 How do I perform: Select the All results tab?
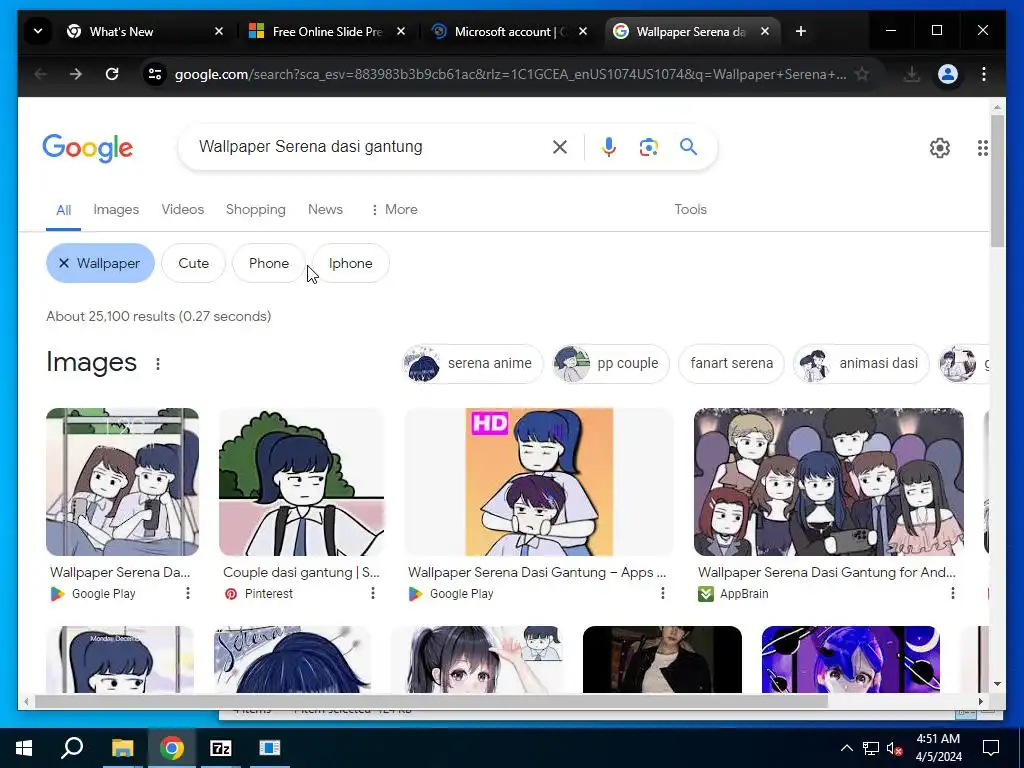coord(63,210)
